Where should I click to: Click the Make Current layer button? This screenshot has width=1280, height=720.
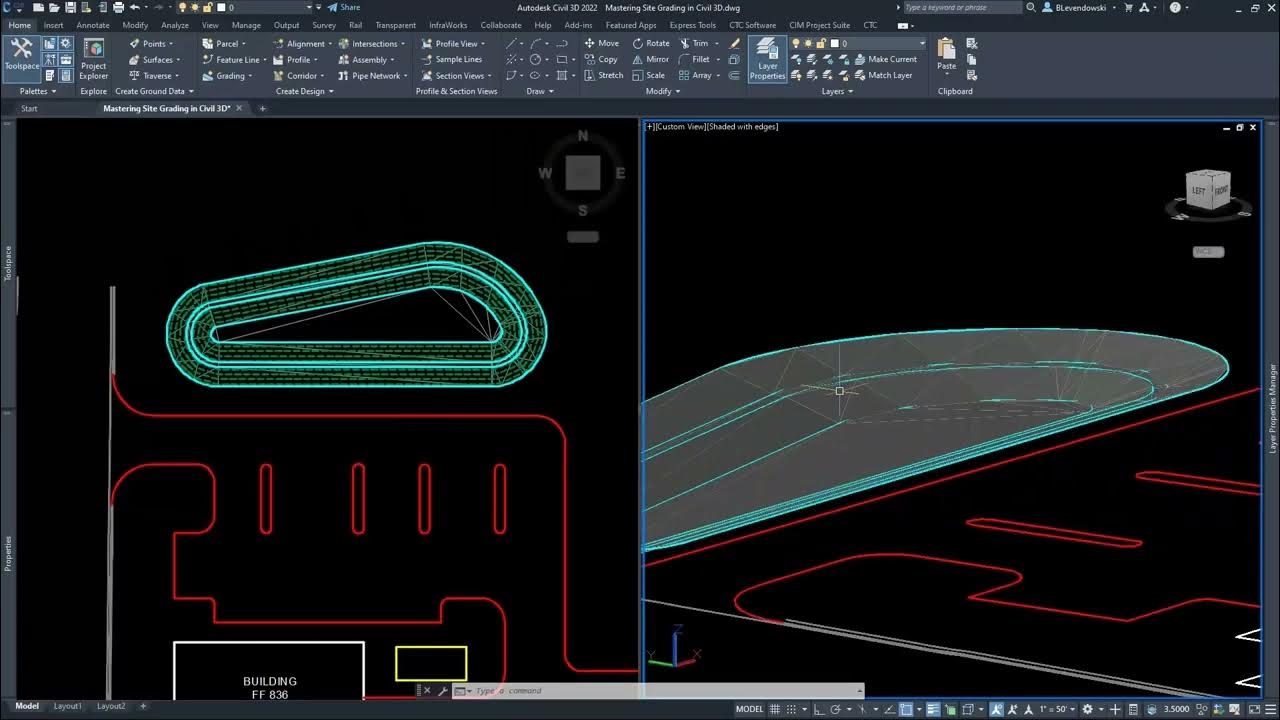(885, 59)
